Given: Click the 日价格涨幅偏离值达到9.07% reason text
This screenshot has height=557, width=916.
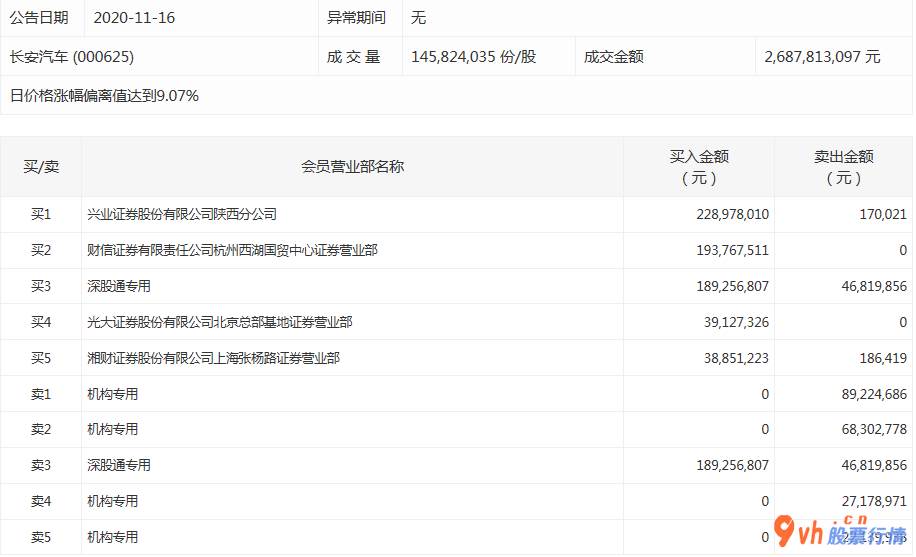Looking at the screenshot, I should (105, 95).
